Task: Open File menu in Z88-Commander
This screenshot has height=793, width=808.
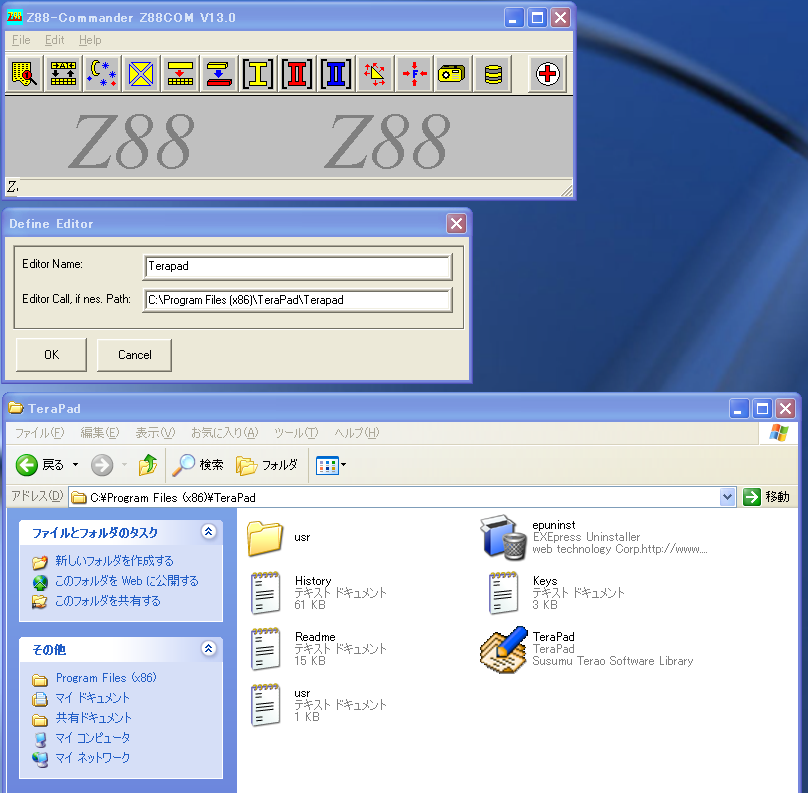Action: [21, 40]
